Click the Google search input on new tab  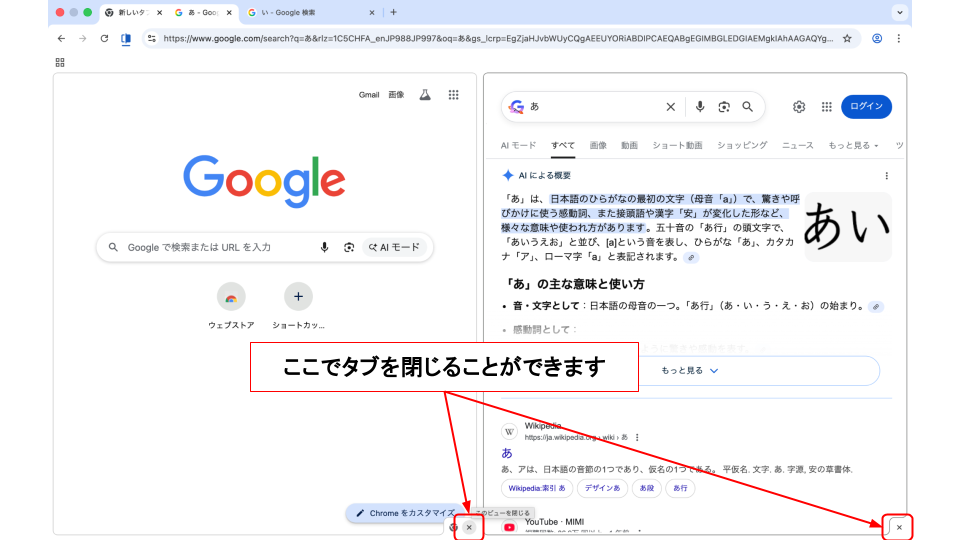tap(220, 247)
